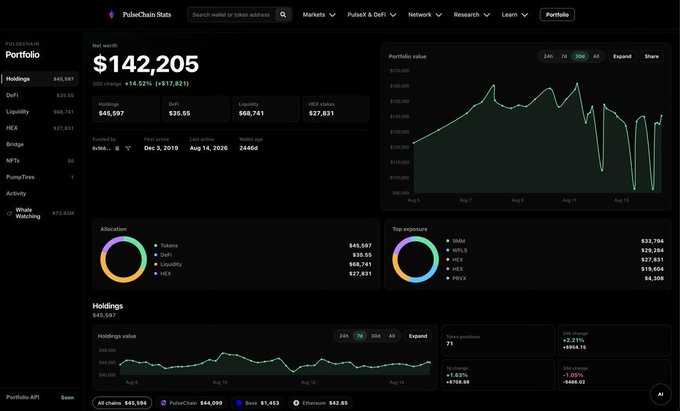Click the $142,205 net worth value

(146, 64)
